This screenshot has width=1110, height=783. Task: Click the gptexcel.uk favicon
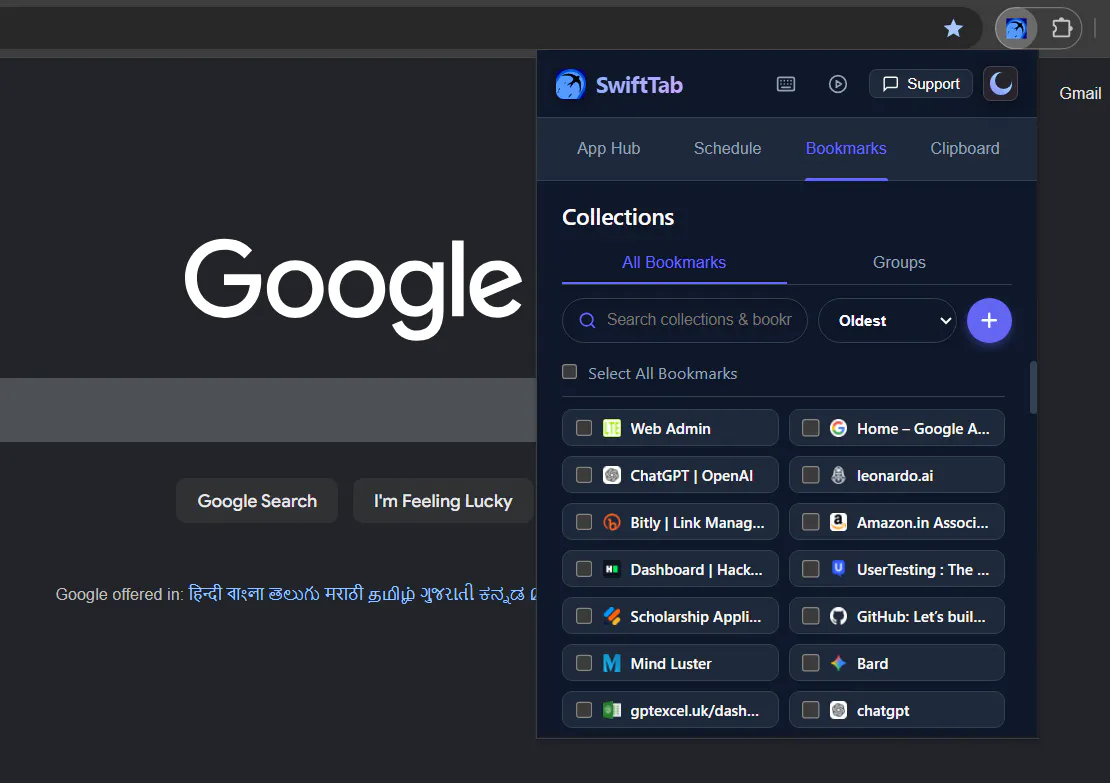coord(612,710)
